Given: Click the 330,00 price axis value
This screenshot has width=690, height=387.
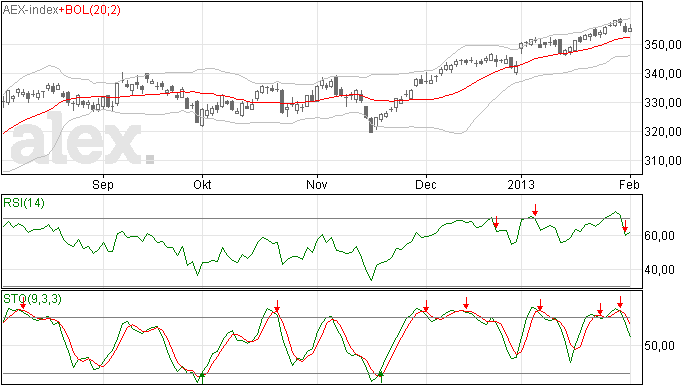Looking at the screenshot, I should tap(663, 103).
